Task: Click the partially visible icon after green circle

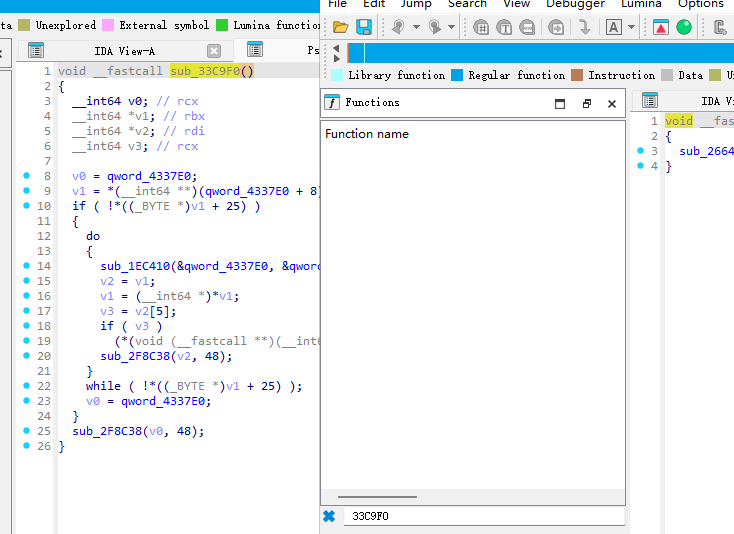Action: coord(721,27)
